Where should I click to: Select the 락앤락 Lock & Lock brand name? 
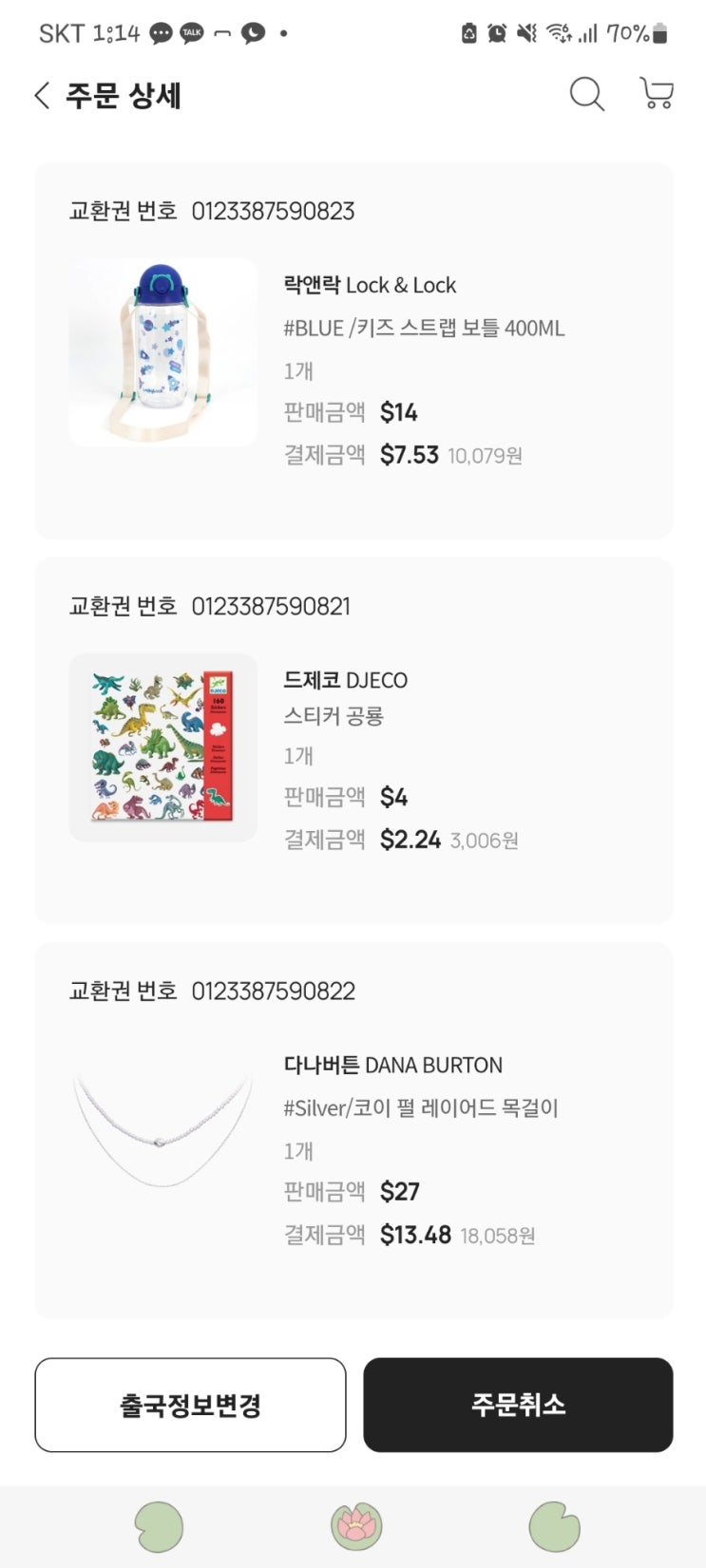click(370, 285)
